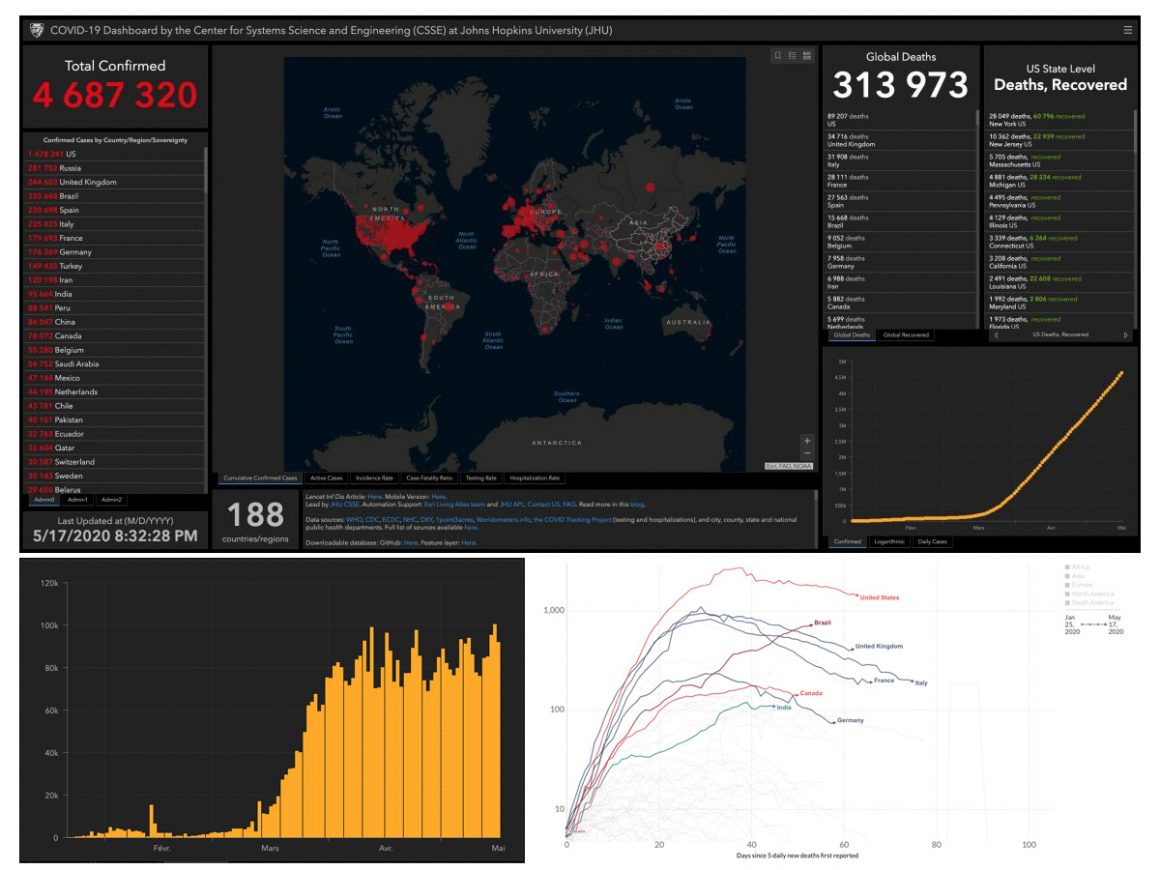This screenshot has height=870, width=1160.
Task: Open the map legend list icon
Action: [792, 56]
